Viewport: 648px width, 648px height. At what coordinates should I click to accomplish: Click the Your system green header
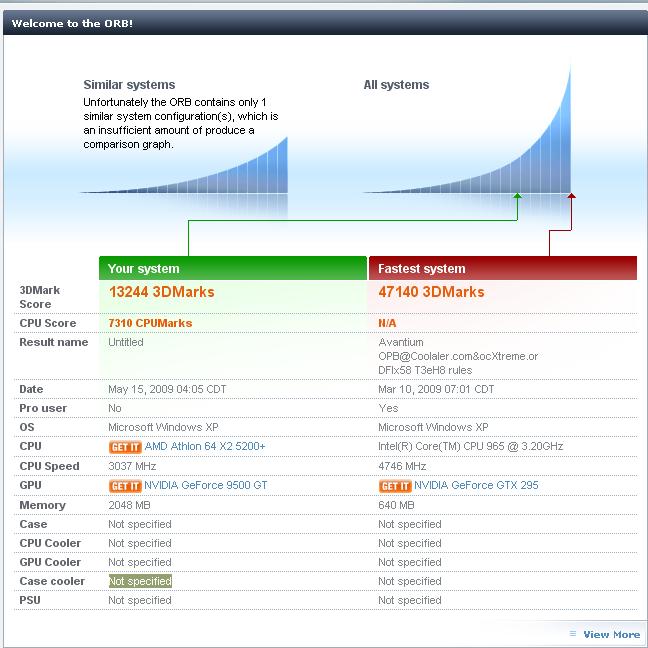(233, 268)
